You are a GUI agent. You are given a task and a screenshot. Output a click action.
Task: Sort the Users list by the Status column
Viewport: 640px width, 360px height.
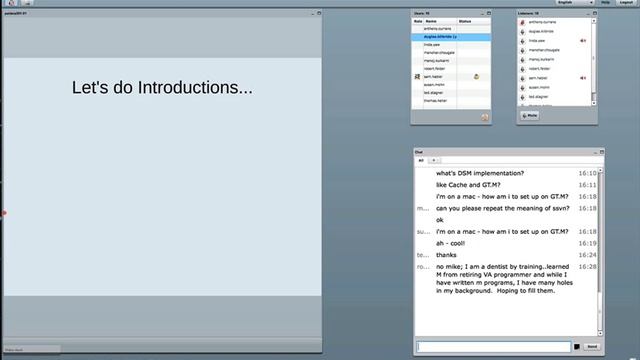click(x=473, y=21)
